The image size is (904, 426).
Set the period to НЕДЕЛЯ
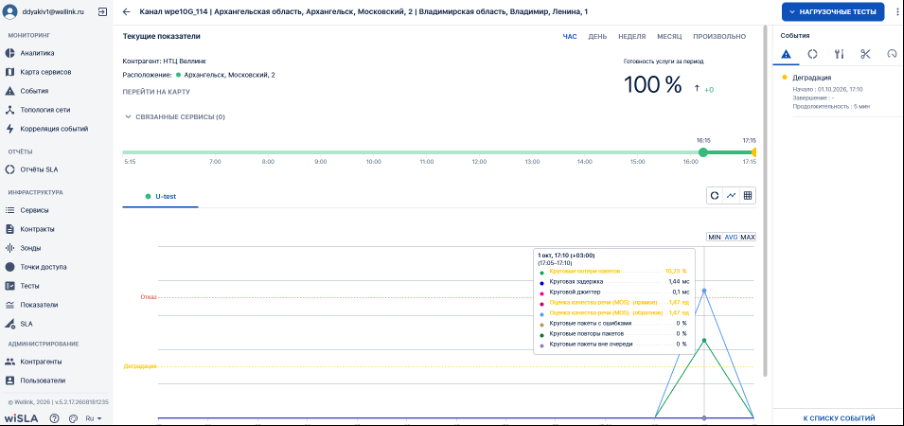pos(632,36)
